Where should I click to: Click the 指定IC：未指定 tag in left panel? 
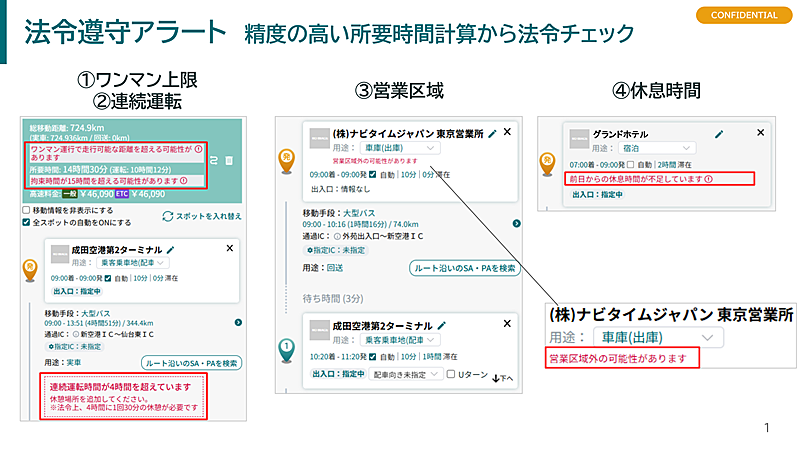click(x=71, y=346)
